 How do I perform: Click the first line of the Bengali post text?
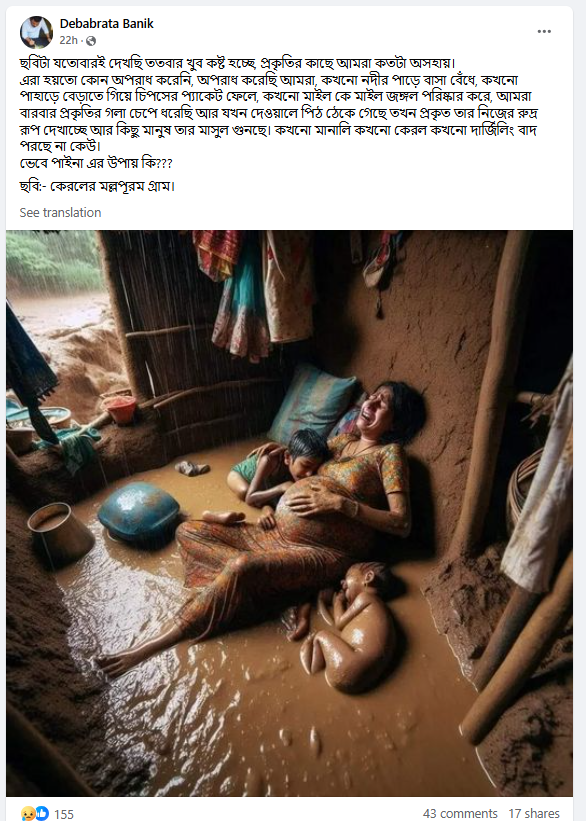[237, 63]
